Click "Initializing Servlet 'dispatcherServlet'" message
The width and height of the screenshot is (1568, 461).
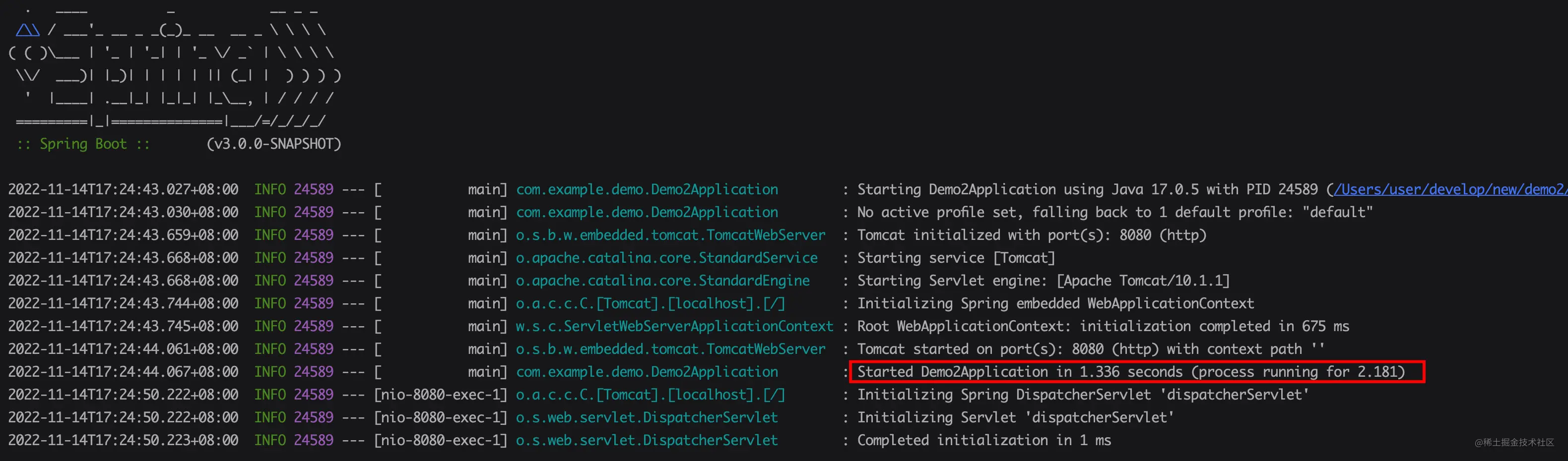coord(1015,418)
